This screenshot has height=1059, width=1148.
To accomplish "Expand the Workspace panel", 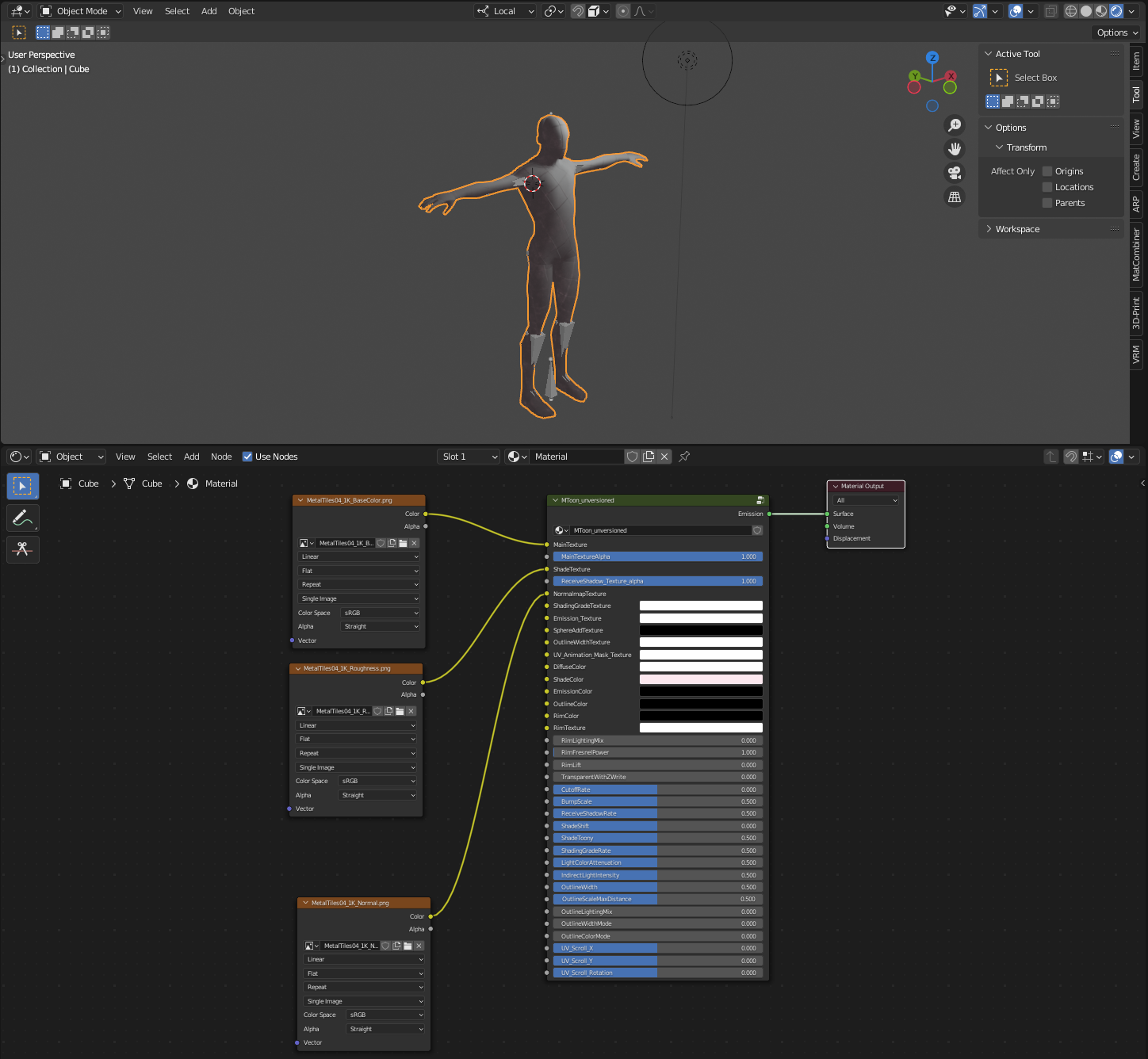I will tap(1017, 229).
